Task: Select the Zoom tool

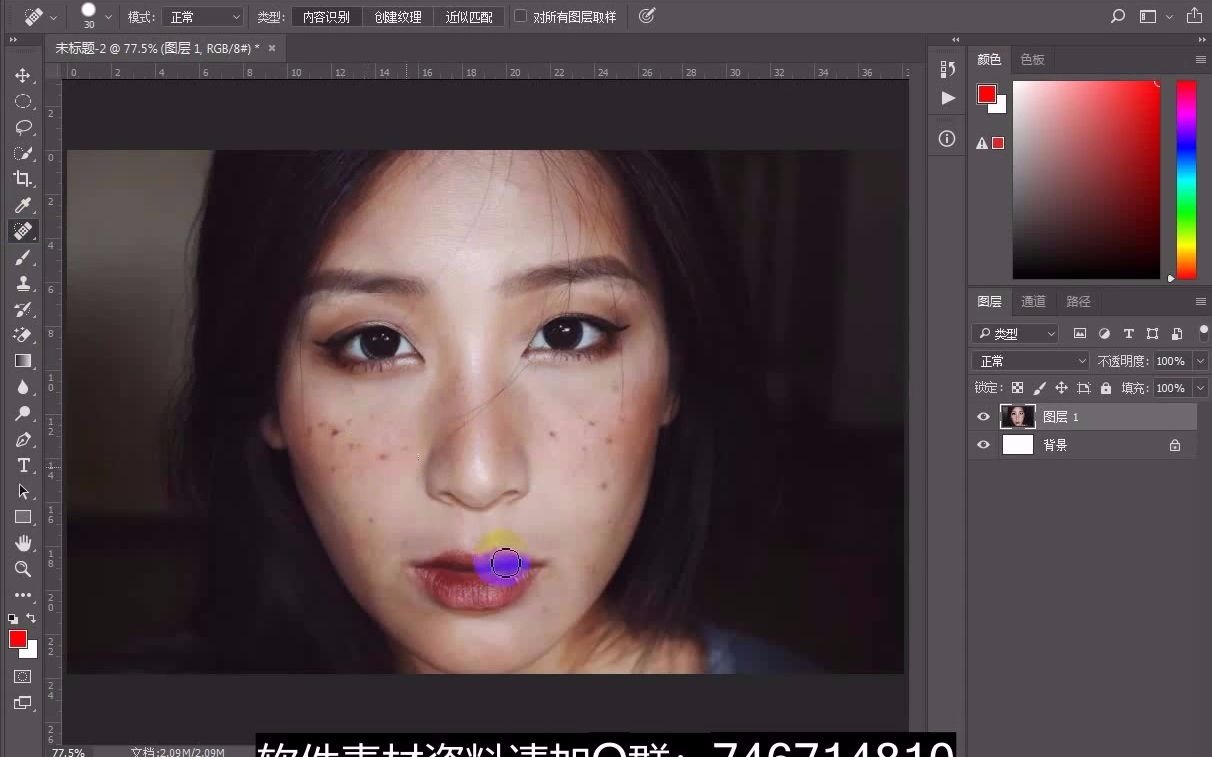Action: coord(24,569)
